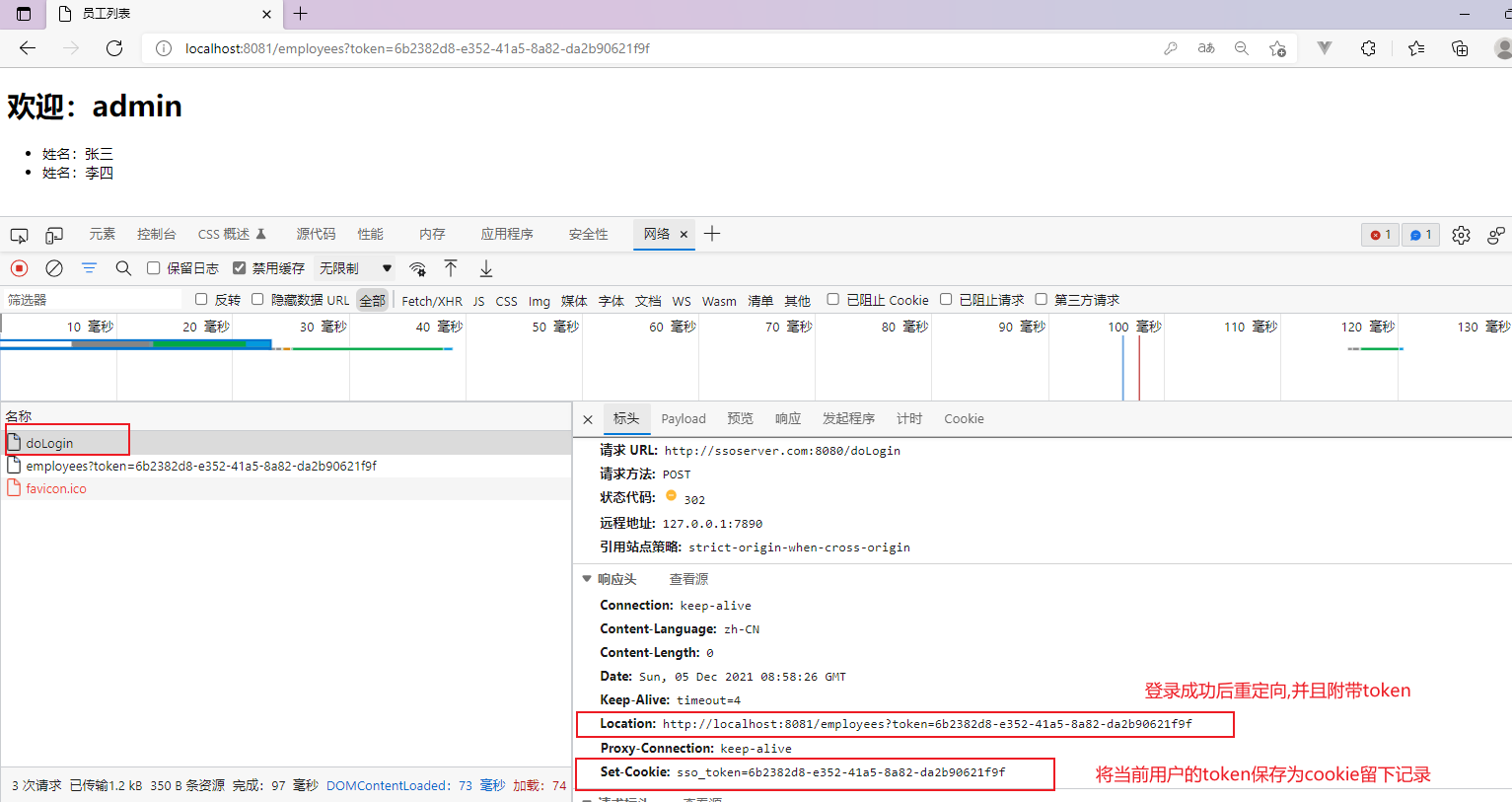Image resolution: width=1512 pixels, height=802 pixels.
Task: Check the 已阻止请求 checkbox
Action: pyautogui.click(x=946, y=299)
